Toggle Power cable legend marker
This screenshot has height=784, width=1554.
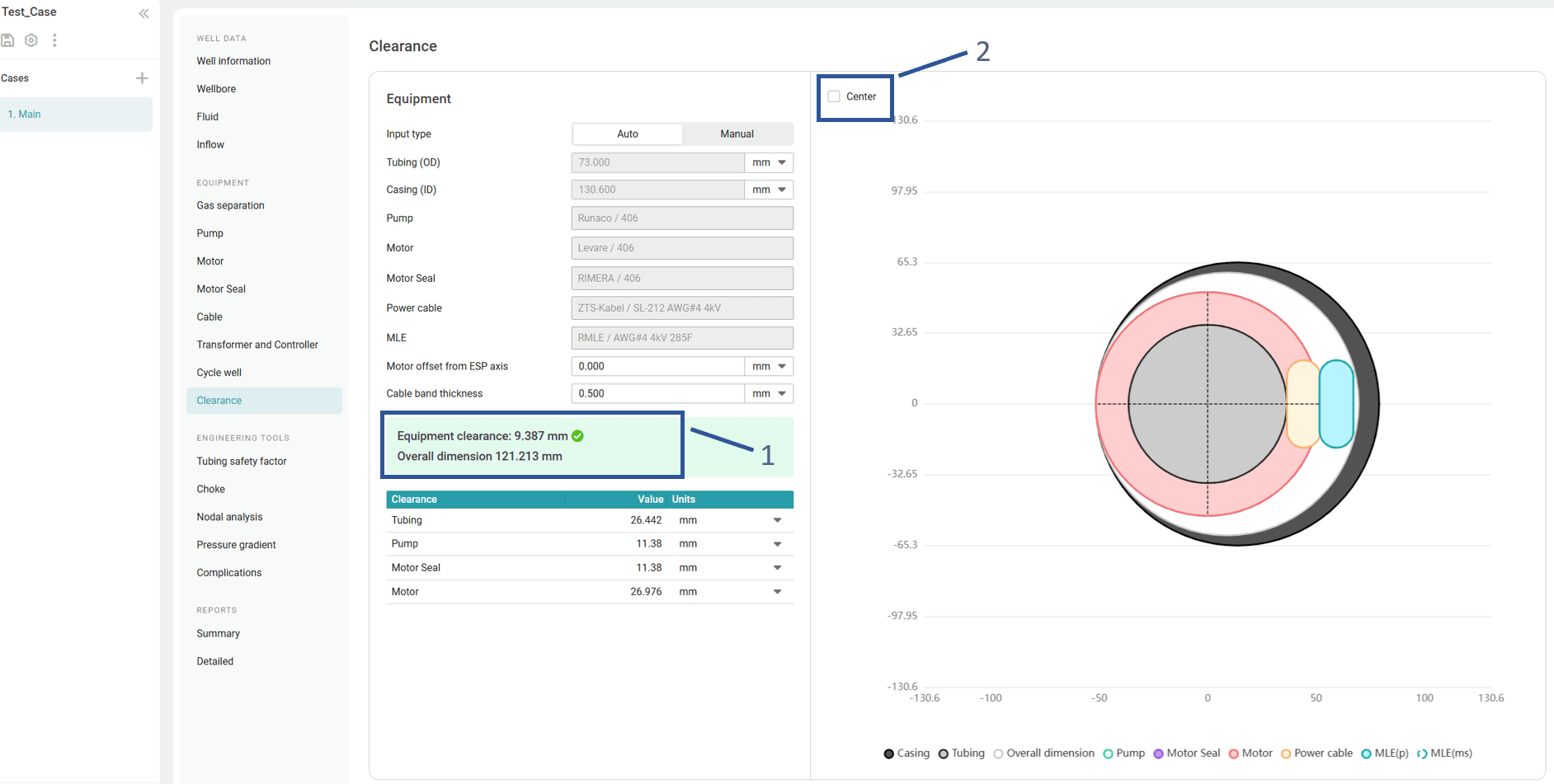click(1285, 753)
